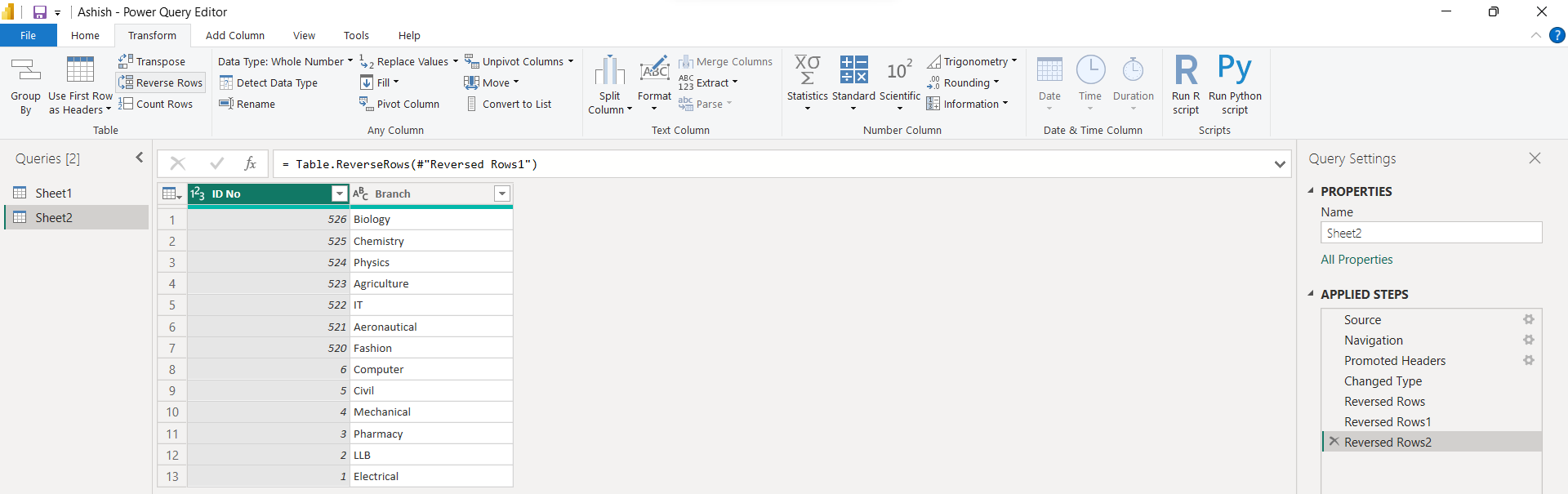Collapse the APPLIED STEPS section
The image size is (1568, 494).
click(1311, 294)
